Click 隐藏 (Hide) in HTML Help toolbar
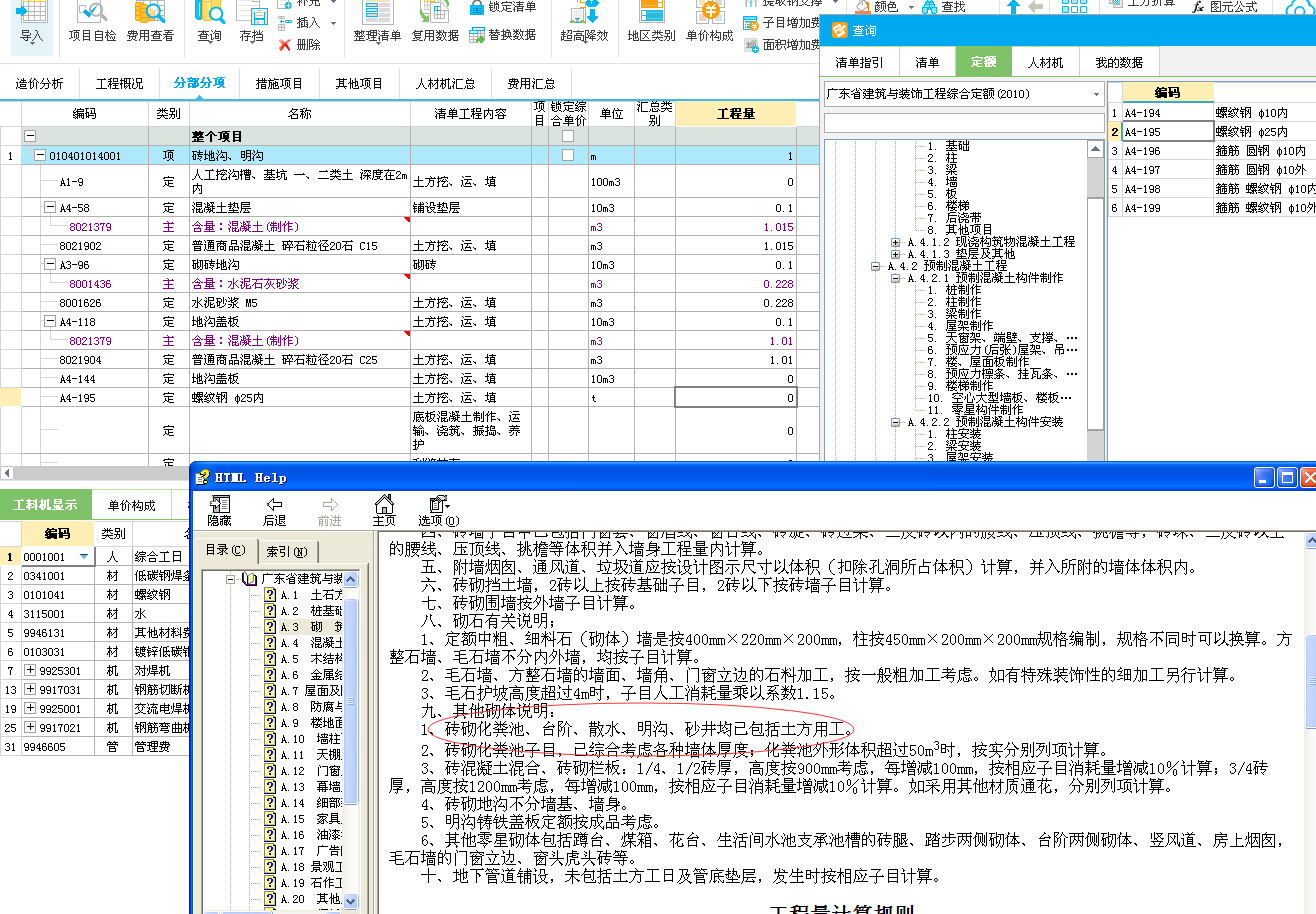 [219, 511]
